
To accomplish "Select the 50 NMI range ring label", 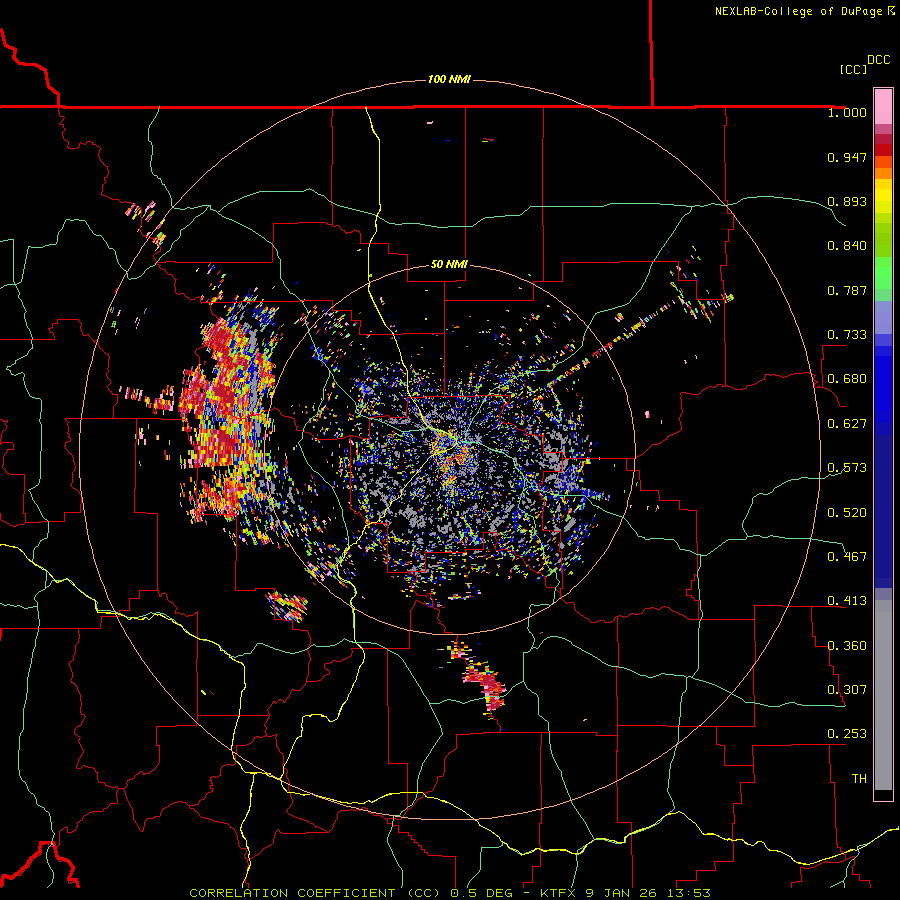I will pyautogui.click(x=449, y=264).
